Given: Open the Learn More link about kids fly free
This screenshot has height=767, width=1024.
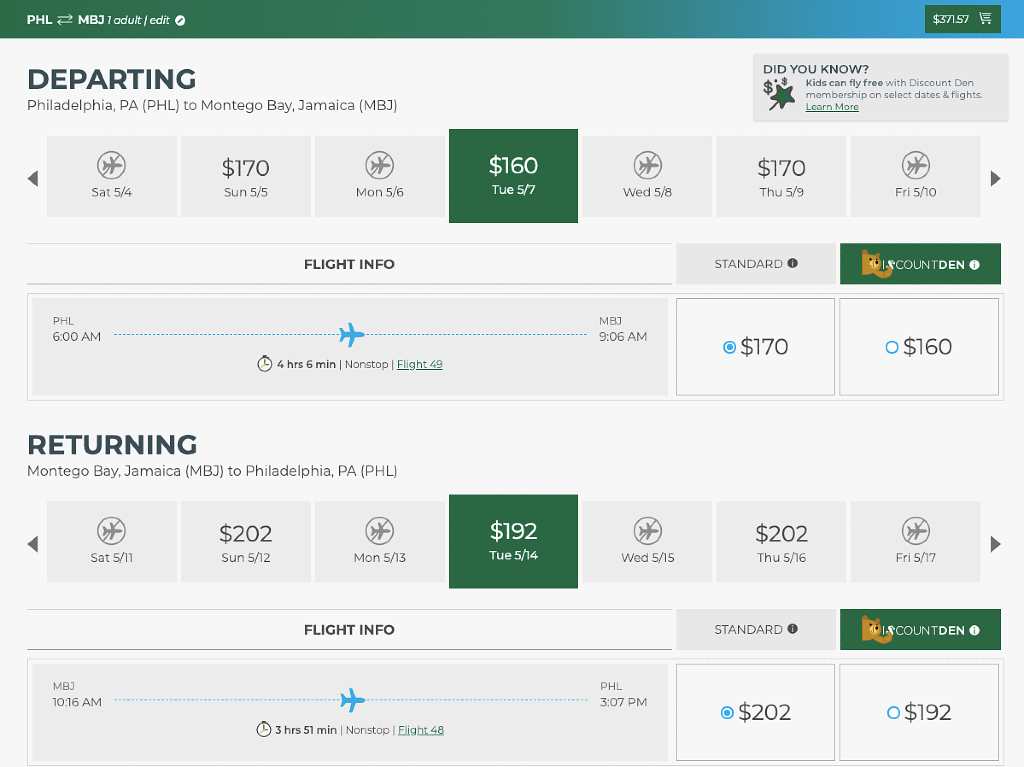Looking at the screenshot, I should 831,106.
